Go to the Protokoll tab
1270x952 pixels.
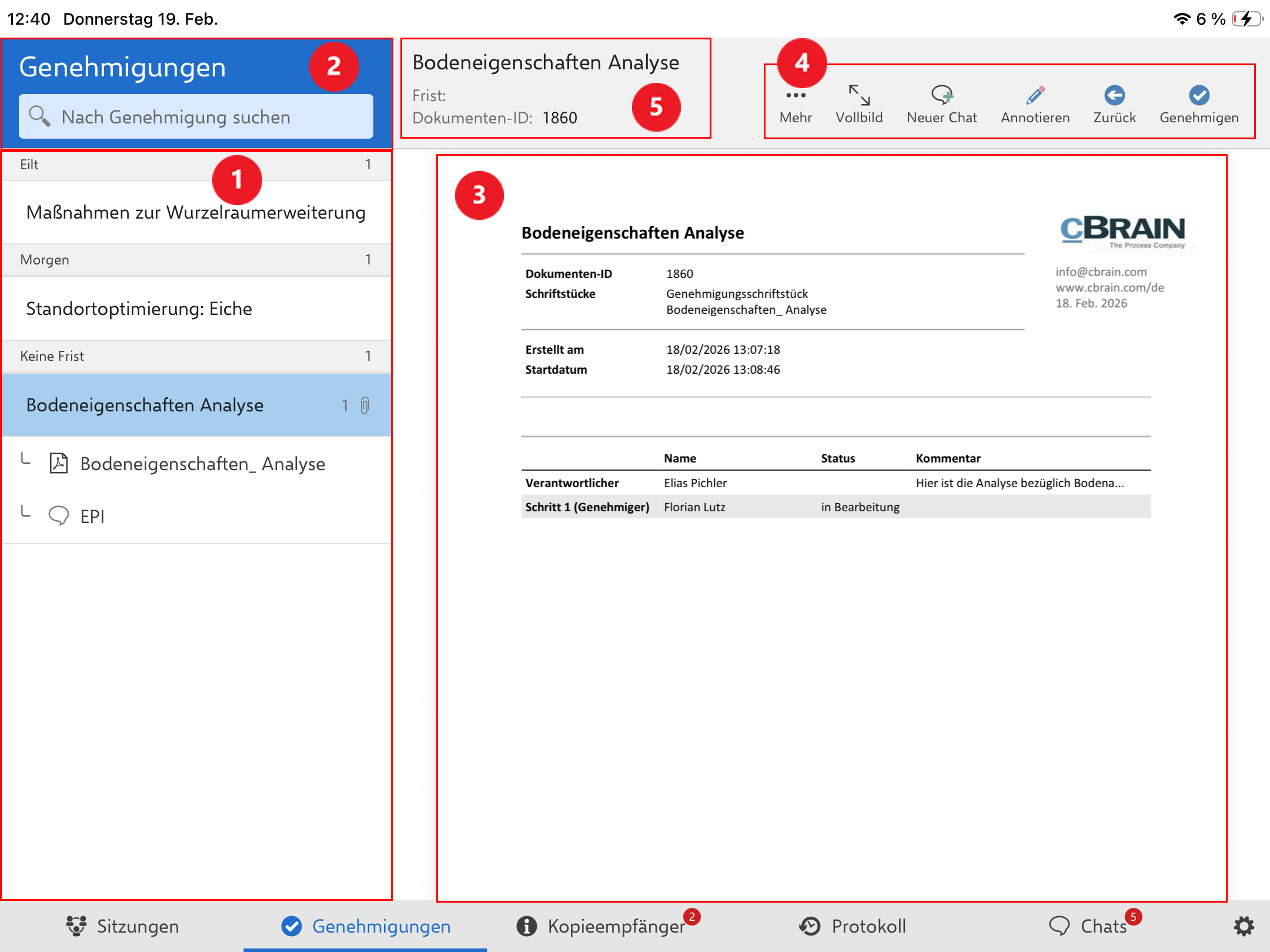[x=853, y=927]
